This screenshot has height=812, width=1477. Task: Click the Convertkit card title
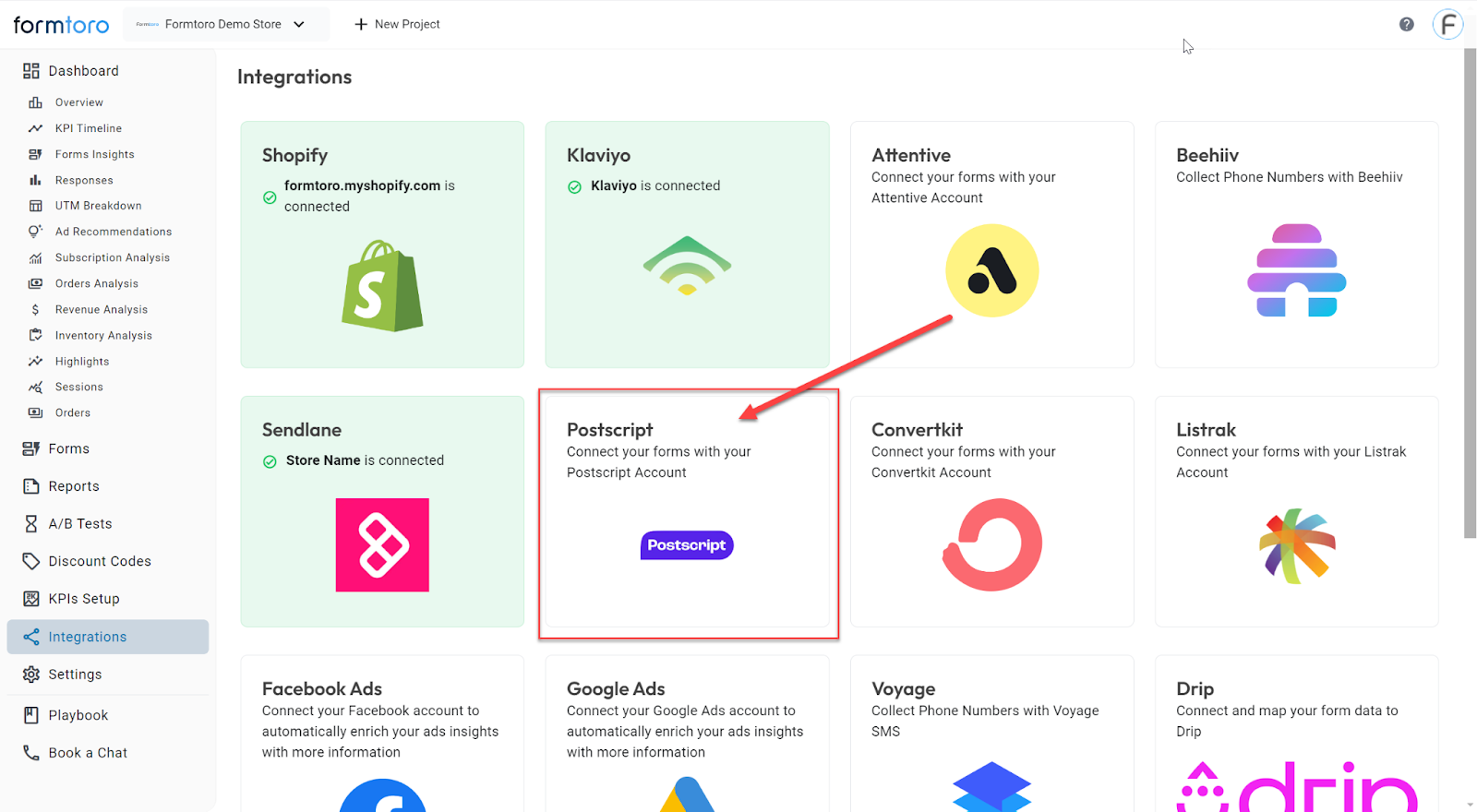[x=917, y=430]
